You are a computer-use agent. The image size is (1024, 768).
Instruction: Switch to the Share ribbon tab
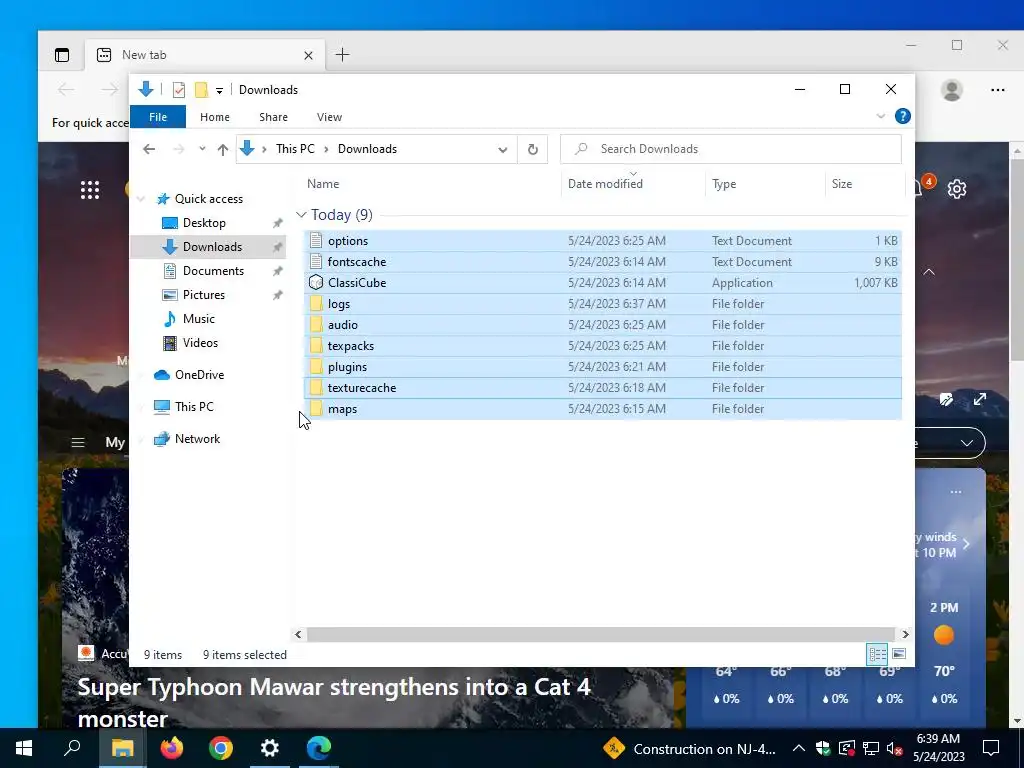273,117
